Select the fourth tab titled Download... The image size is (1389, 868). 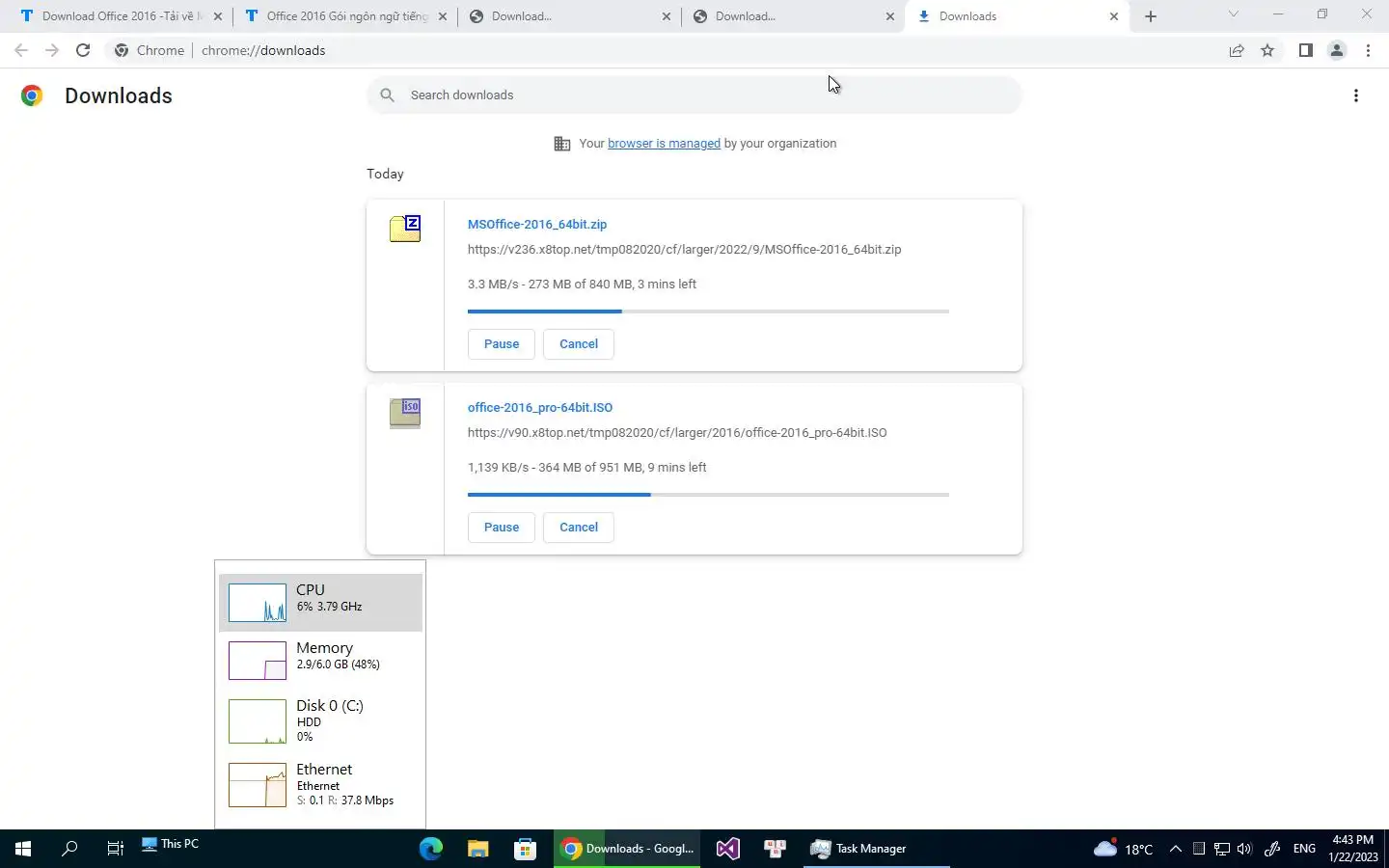tap(793, 16)
